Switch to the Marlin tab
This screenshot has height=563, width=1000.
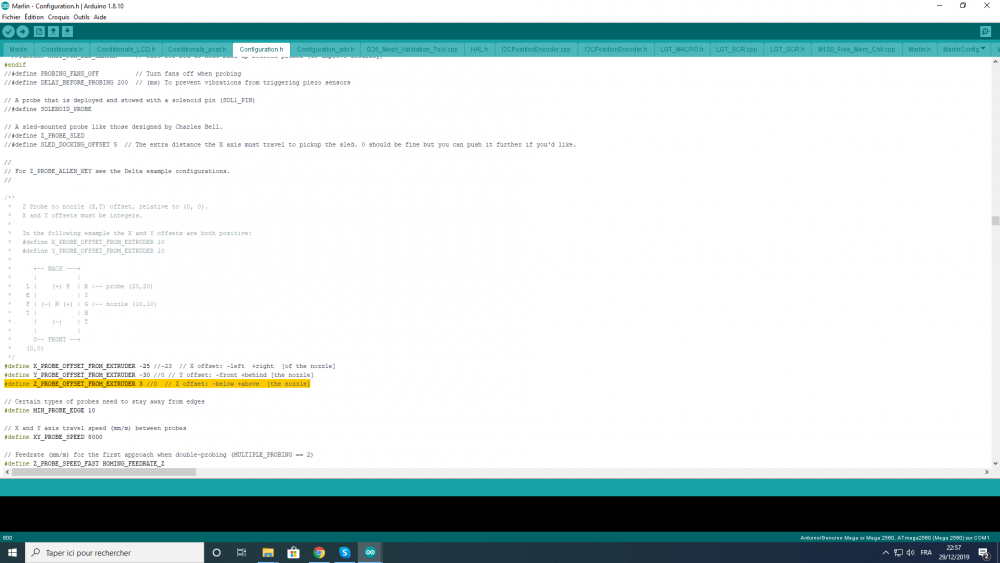[18, 49]
